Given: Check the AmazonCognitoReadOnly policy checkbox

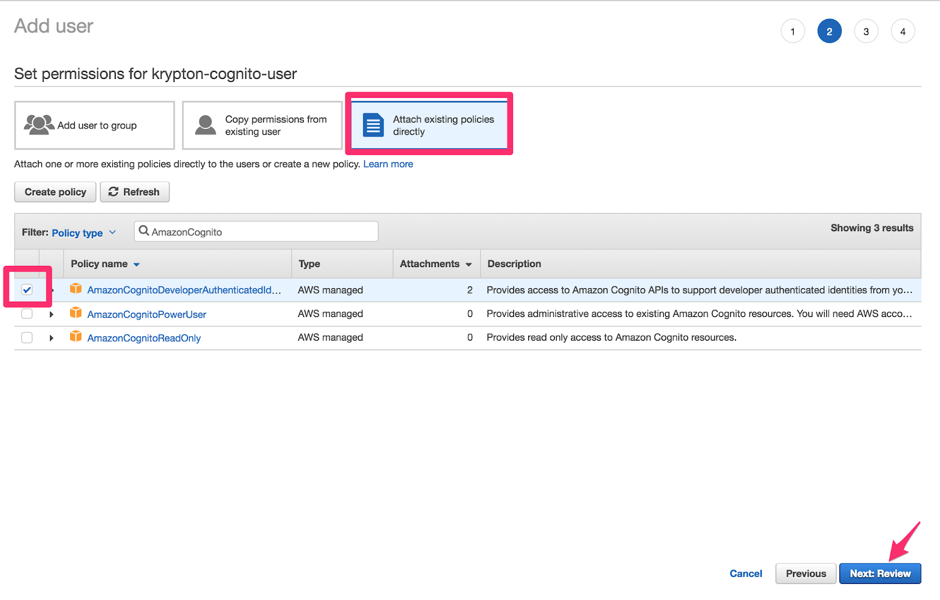Looking at the screenshot, I should click(x=27, y=338).
